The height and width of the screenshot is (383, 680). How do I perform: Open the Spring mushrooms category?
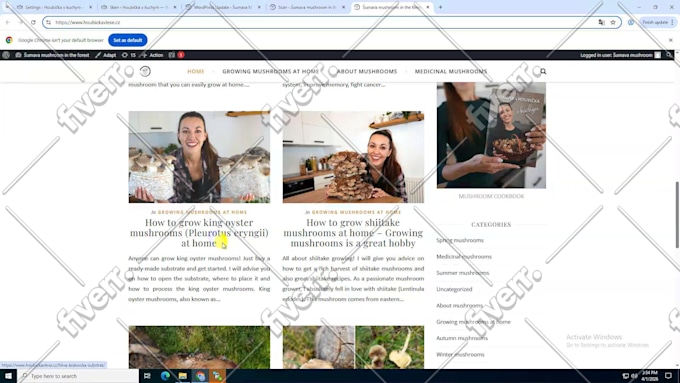coord(460,240)
